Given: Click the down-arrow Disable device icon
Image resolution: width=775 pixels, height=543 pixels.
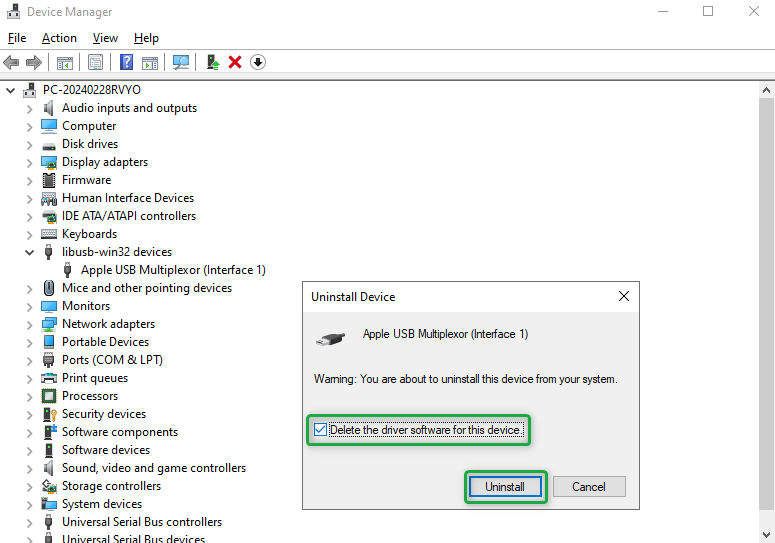Looking at the screenshot, I should tap(258, 62).
